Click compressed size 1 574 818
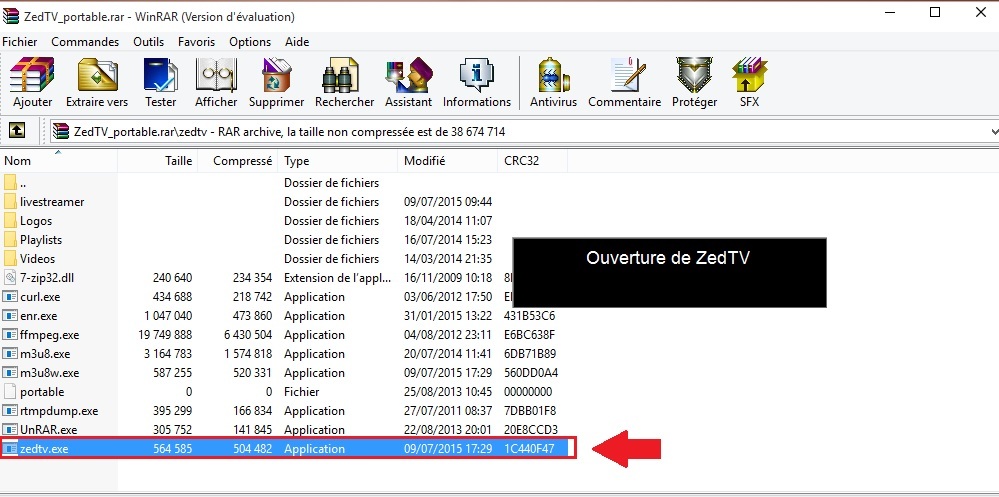This screenshot has height=497, width=999. [x=247, y=354]
